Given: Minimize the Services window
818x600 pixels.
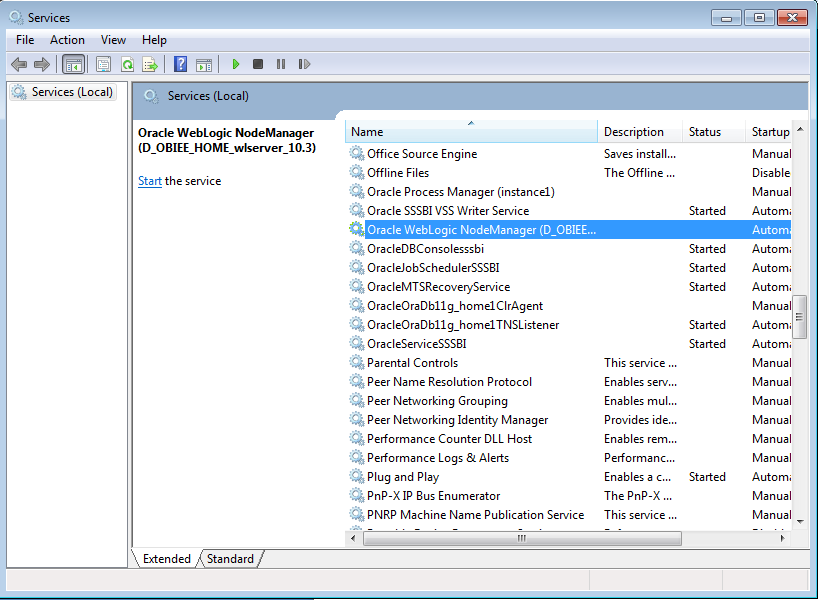Looking at the screenshot, I should [x=726, y=18].
